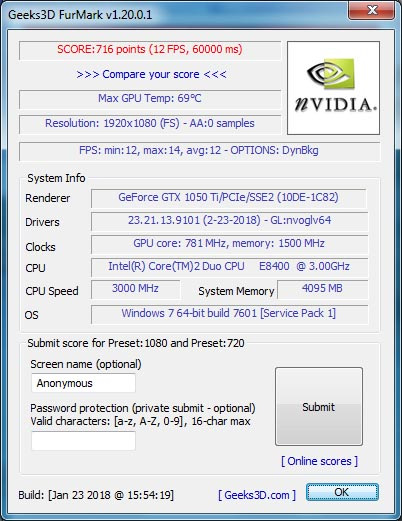Visit the Geeks3D.com link
The width and height of the screenshot is (402, 521).
click(x=257, y=495)
